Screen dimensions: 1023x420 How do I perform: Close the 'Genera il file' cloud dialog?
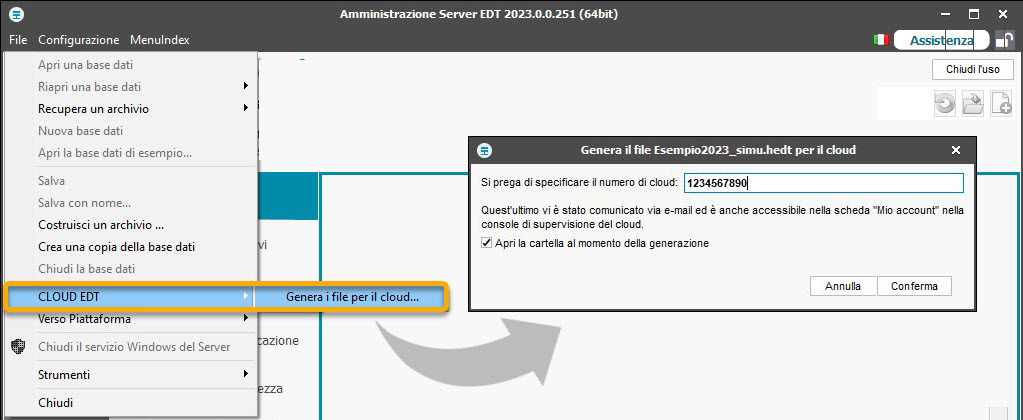(956, 150)
